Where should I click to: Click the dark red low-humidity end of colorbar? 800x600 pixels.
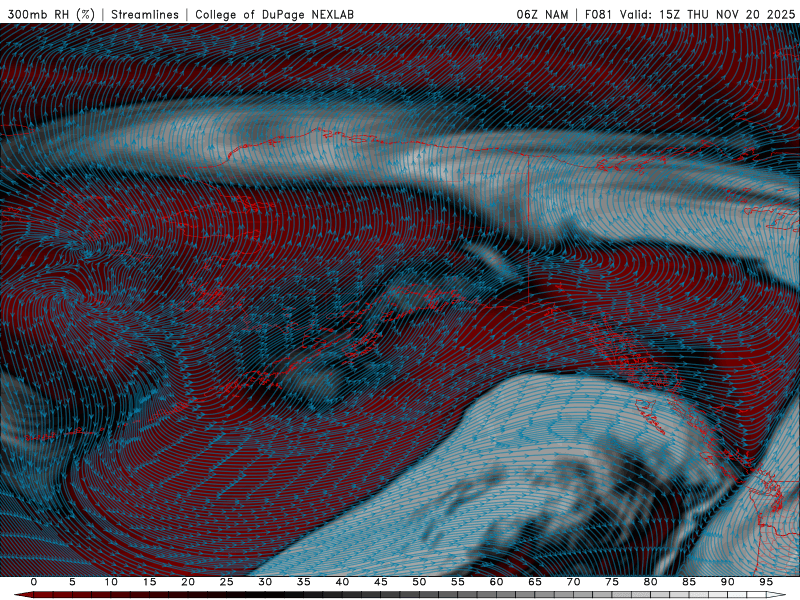24,595
